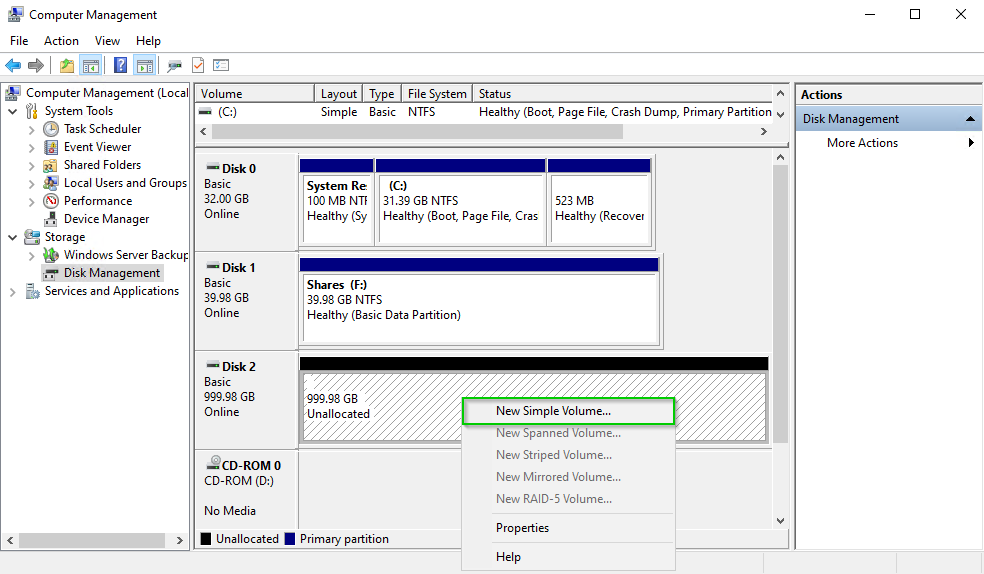Click the blue Back arrow in toolbar
Image resolution: width=984 pixels, height=574 pixels.
tap(13, 66)
